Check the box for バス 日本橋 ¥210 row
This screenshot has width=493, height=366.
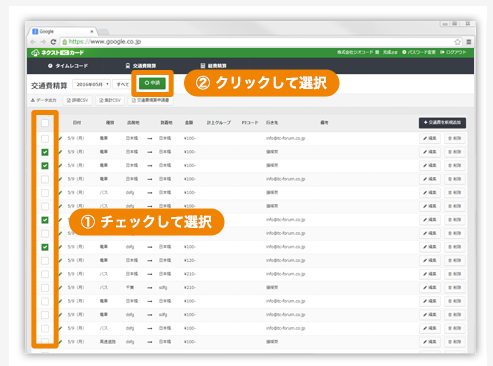[x=45, y=274]
